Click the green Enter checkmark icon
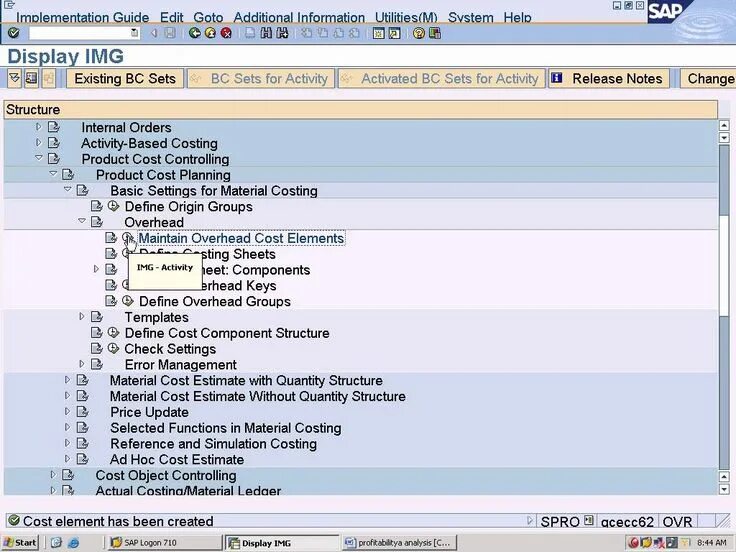The image size is (736, 552). pyautogui.click(x=14, y=33)
